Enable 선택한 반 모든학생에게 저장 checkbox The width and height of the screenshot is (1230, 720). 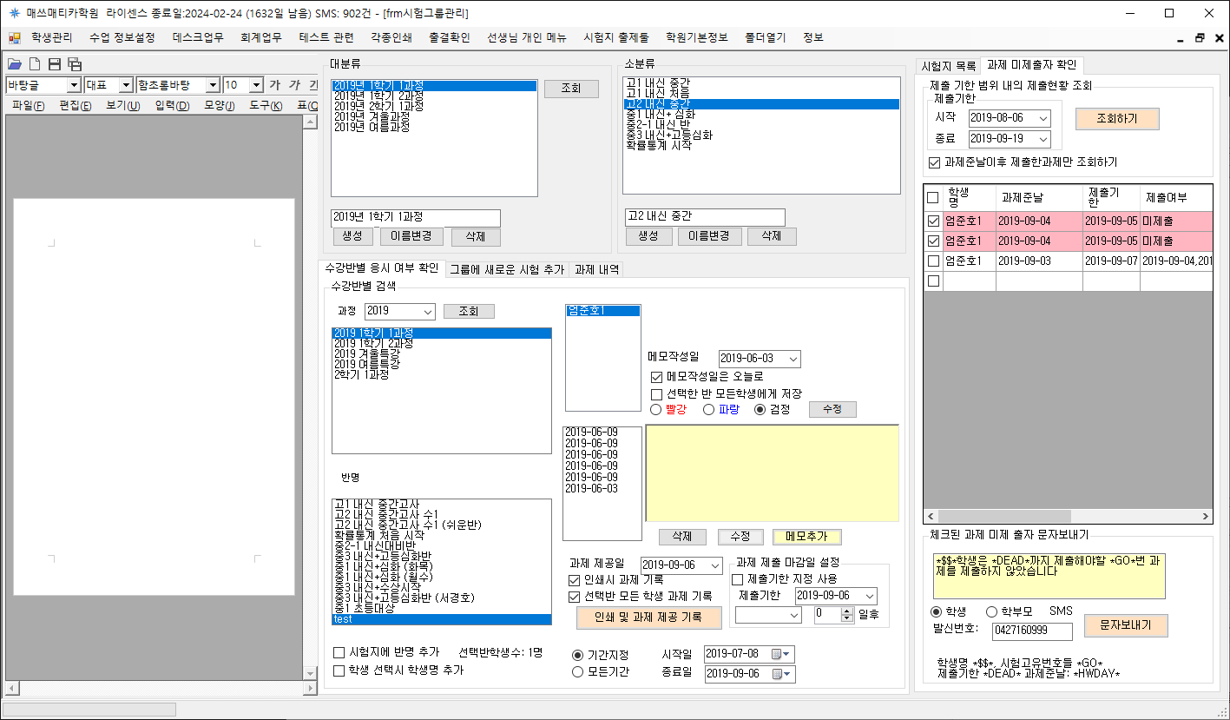657,394
